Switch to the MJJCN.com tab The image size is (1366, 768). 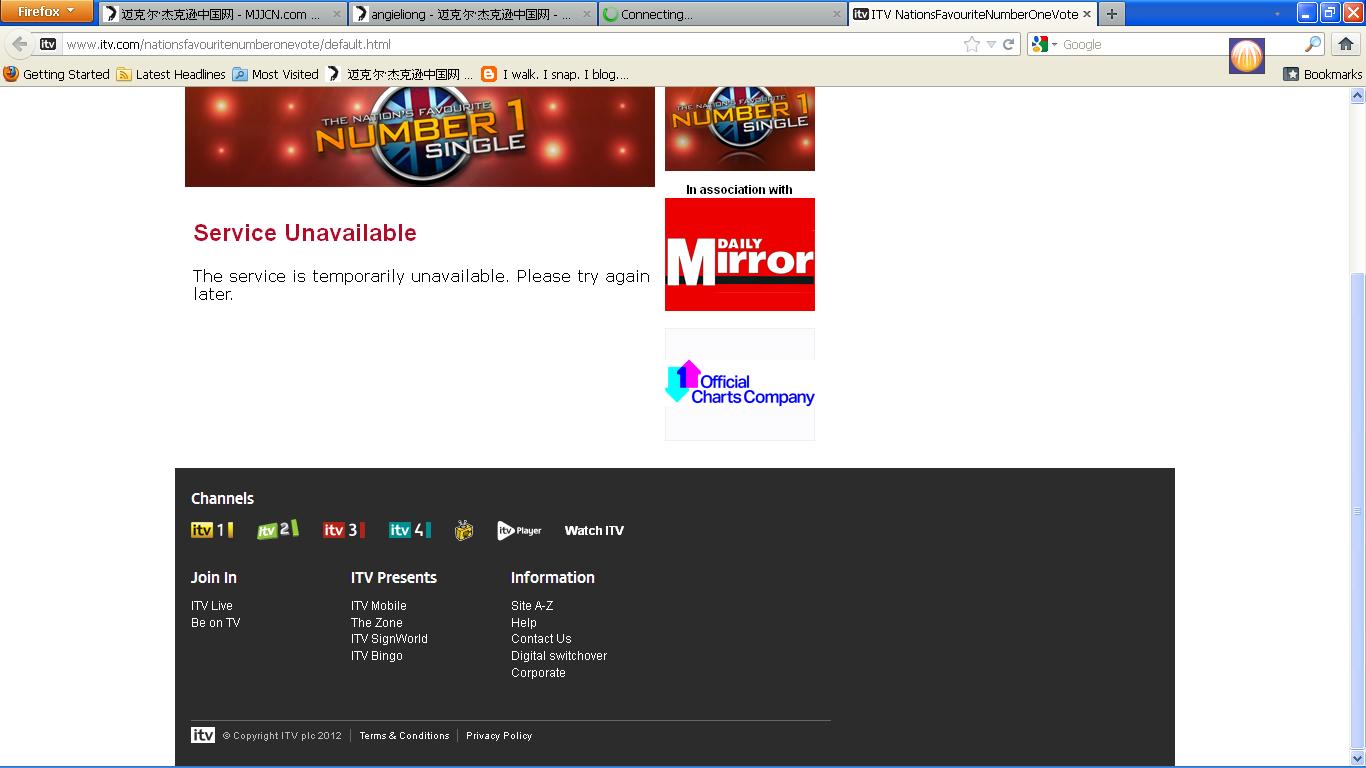coord(220,14)
